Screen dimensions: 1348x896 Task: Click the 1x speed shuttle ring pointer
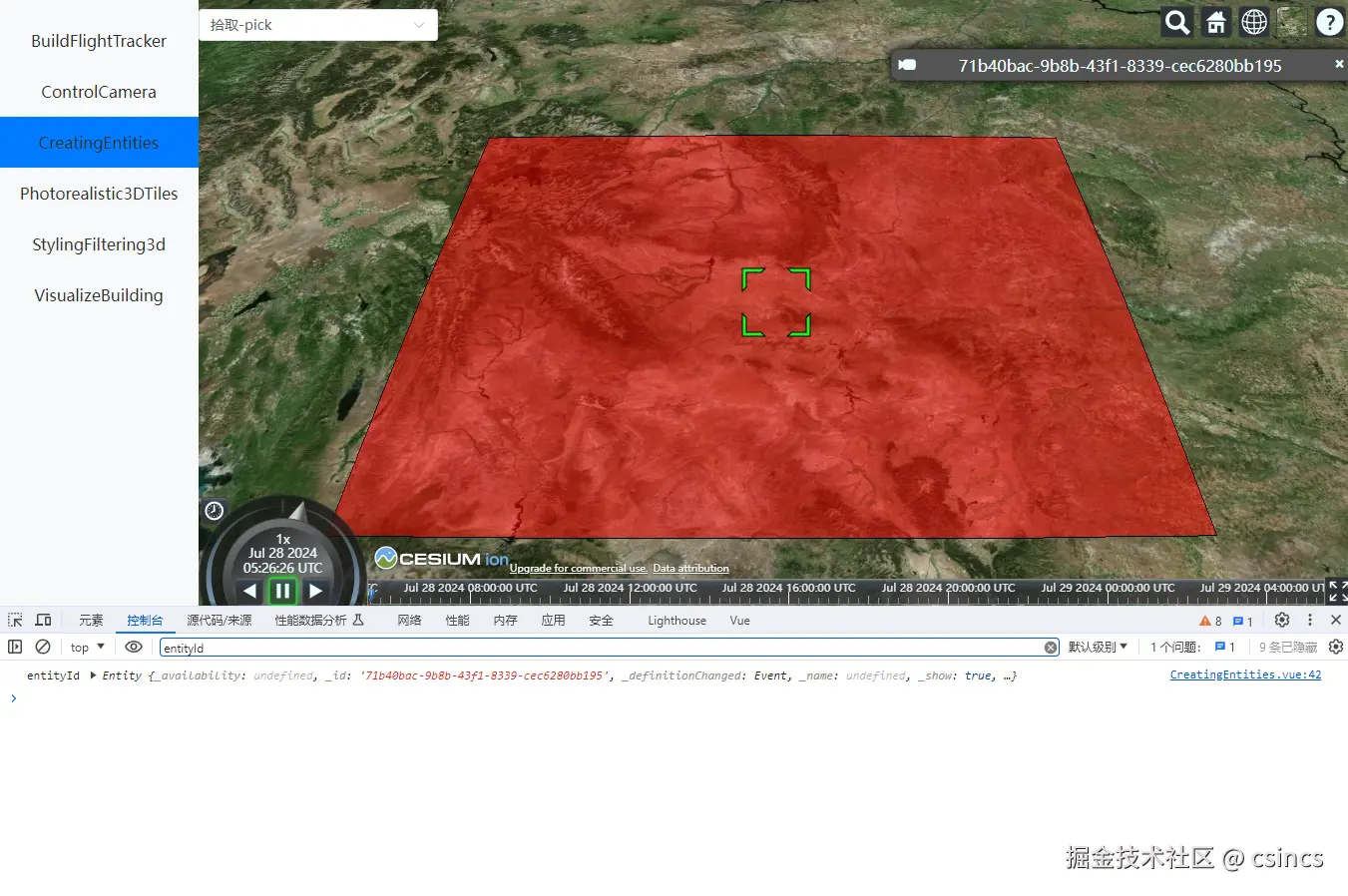pyautogui.click(x=296, y=513)
